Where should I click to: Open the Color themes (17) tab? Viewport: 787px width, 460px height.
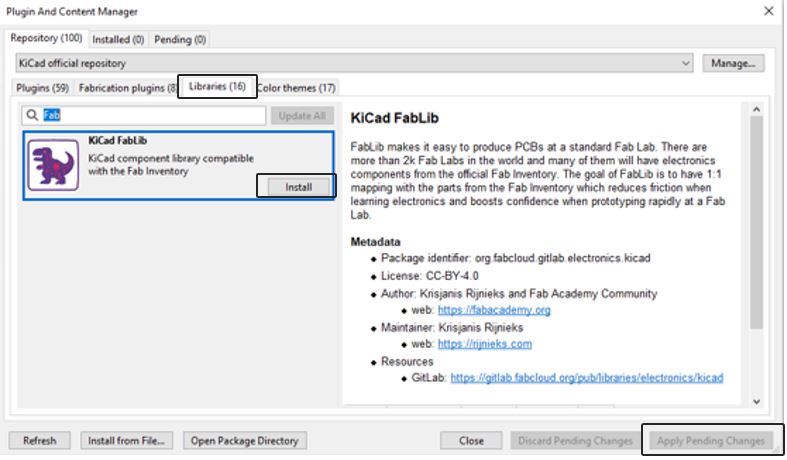297,88
